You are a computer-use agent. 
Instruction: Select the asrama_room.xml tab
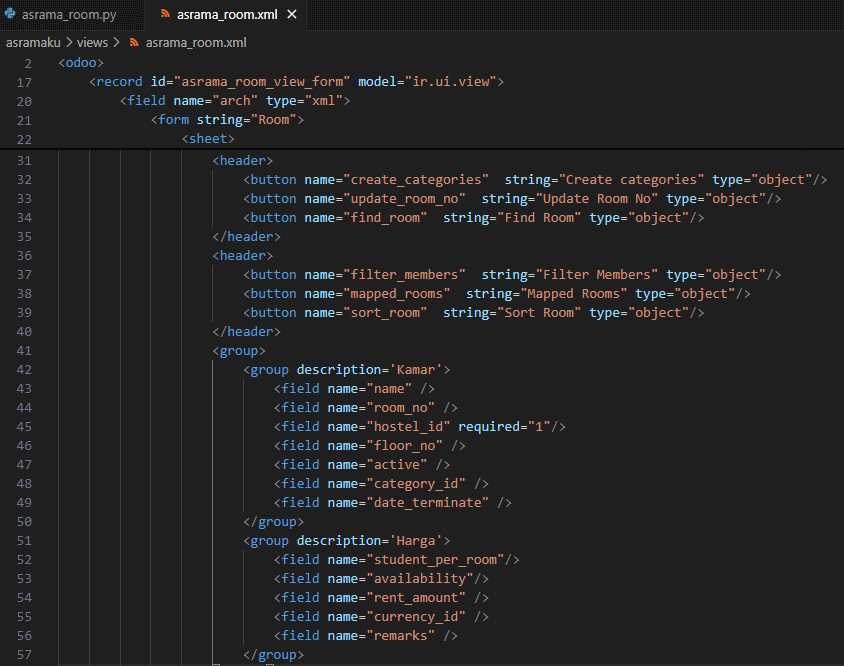[227, 15]
